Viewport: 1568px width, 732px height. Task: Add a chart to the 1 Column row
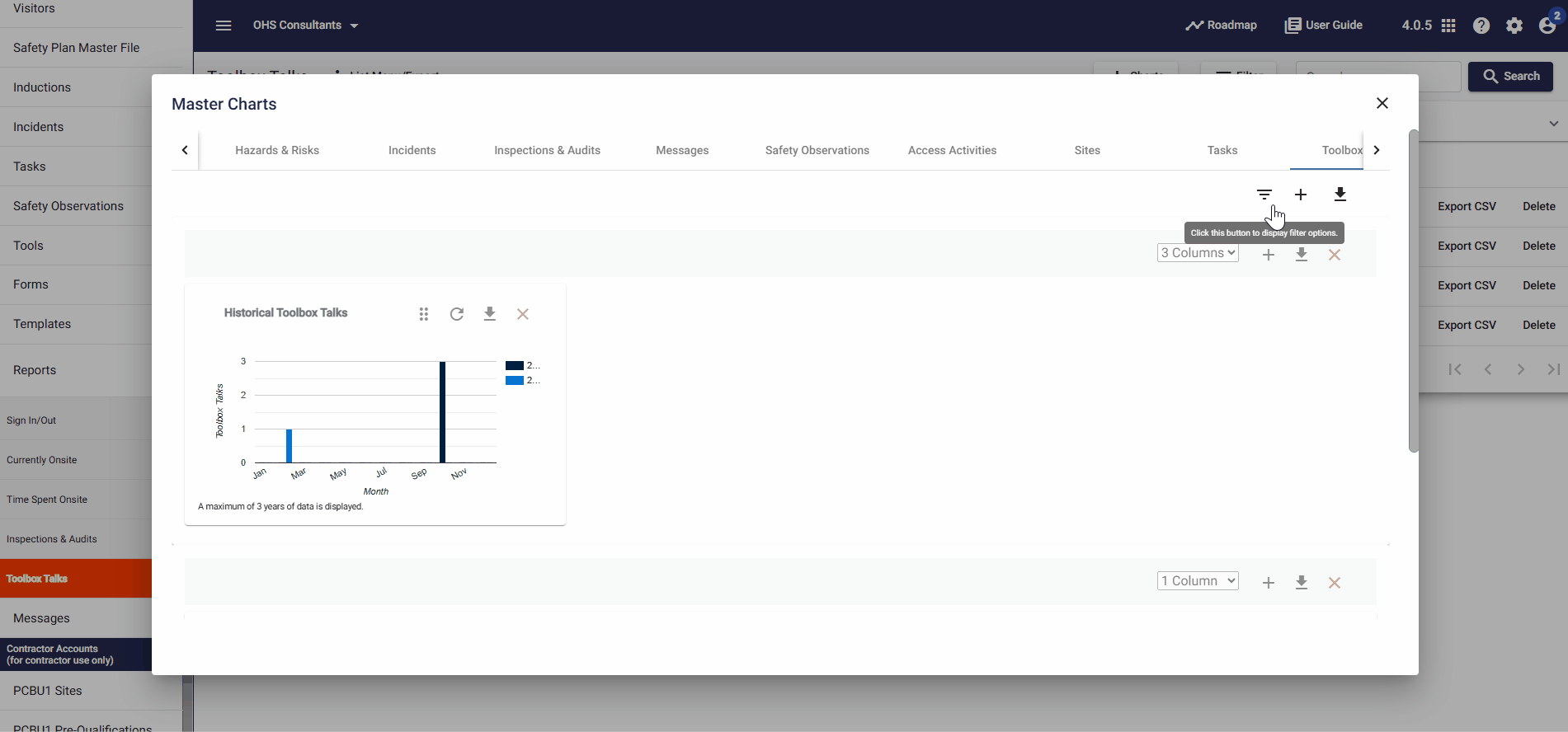[x=1269, y=583]
